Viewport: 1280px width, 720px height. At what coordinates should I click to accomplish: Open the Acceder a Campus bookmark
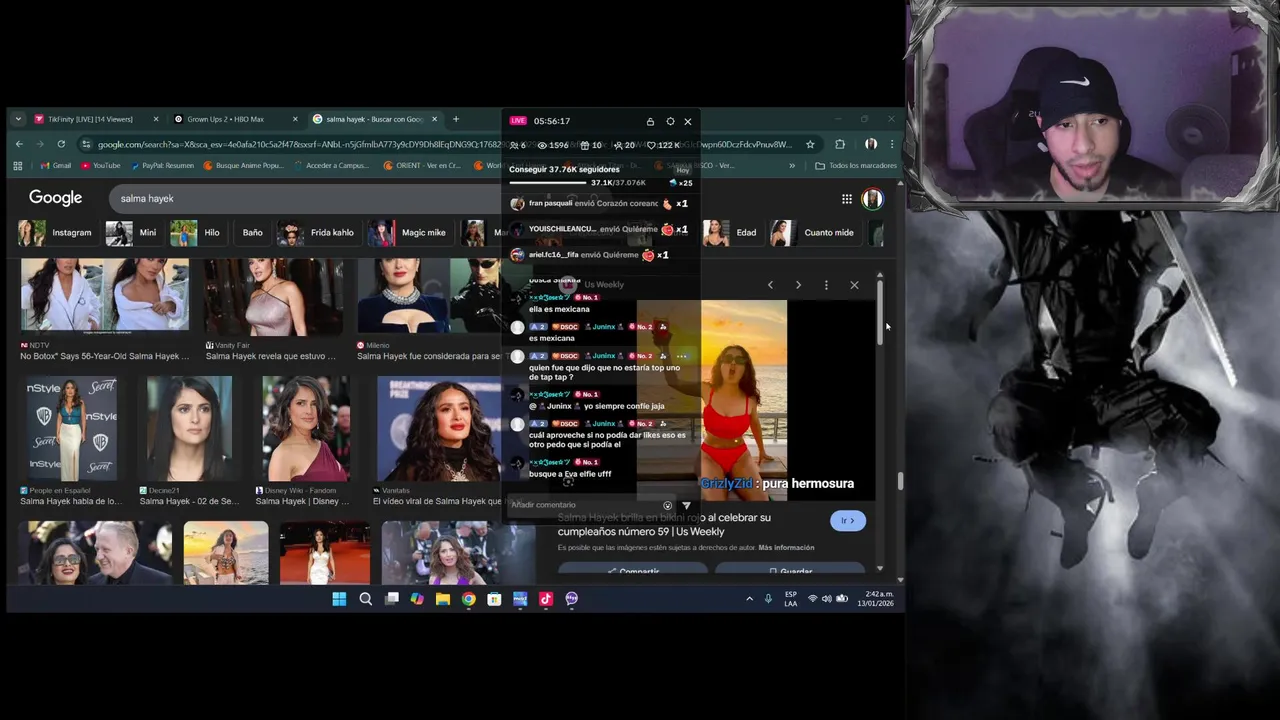coord(331,166)
